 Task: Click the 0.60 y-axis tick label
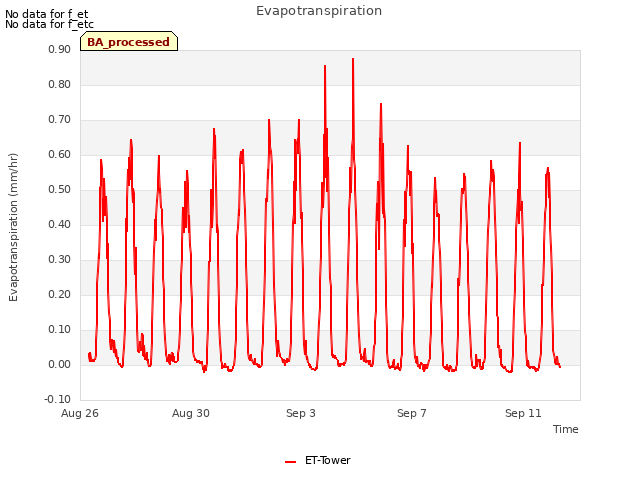coord(59,155)
